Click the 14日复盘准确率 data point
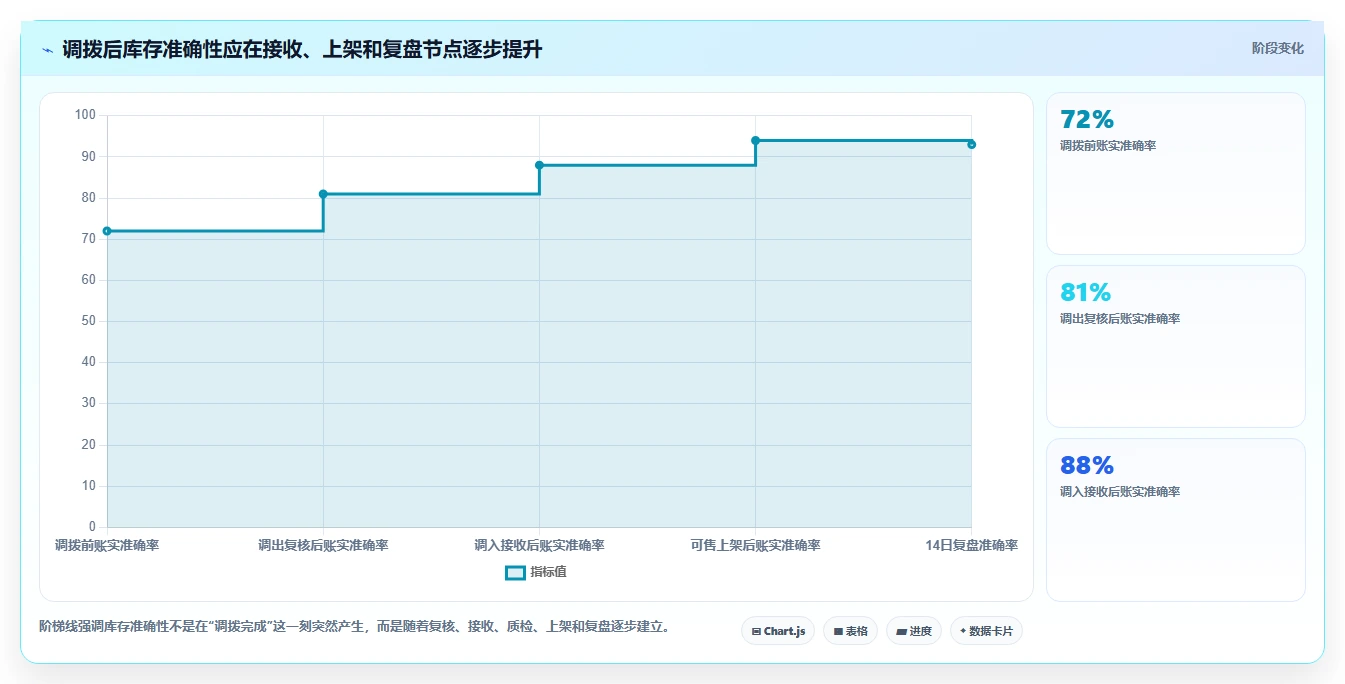This screenshot has height=684, width=1345. pyautogui.click(x=971, y=144)
